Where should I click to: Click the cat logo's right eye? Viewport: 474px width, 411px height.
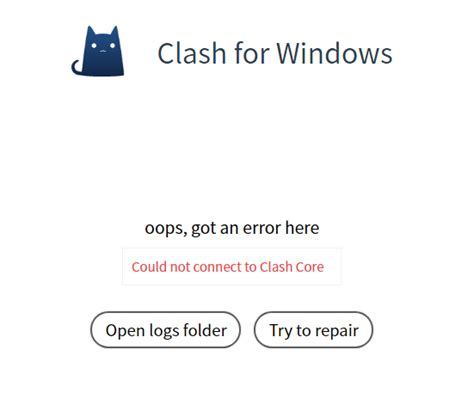113,45
